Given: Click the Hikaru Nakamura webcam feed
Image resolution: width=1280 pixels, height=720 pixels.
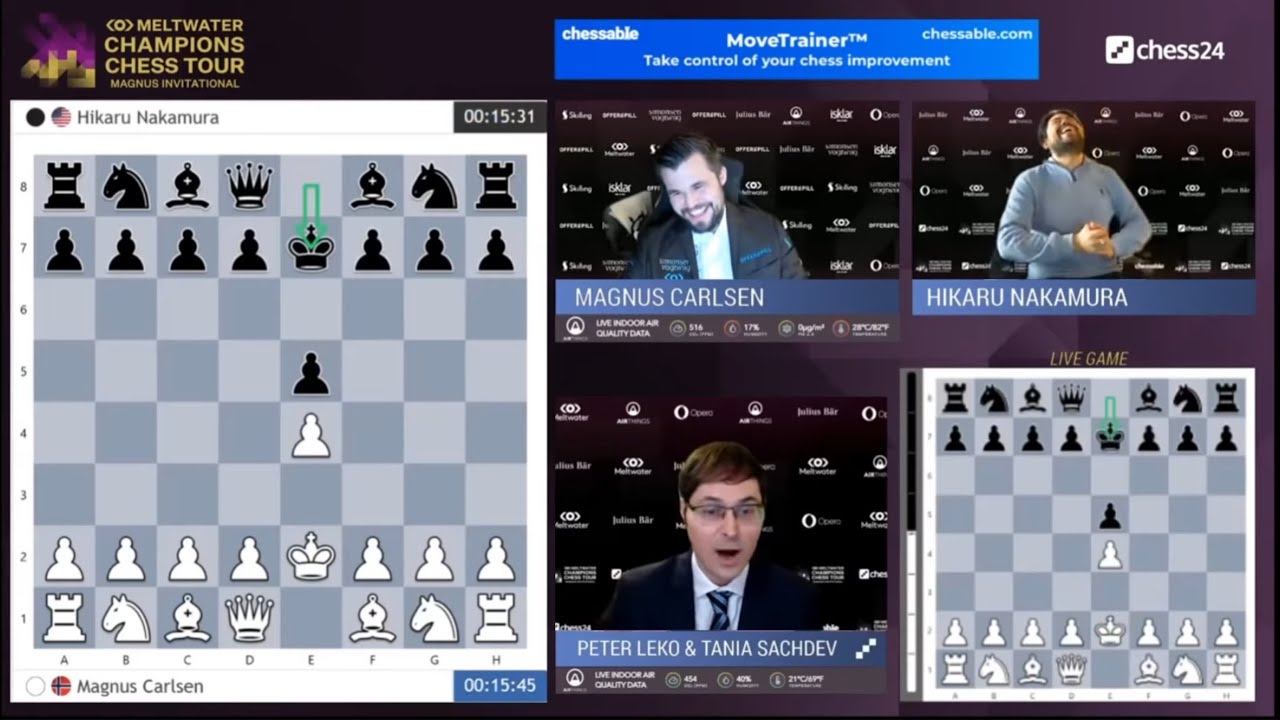Looking at the screenshot, I should (1083, 190).
